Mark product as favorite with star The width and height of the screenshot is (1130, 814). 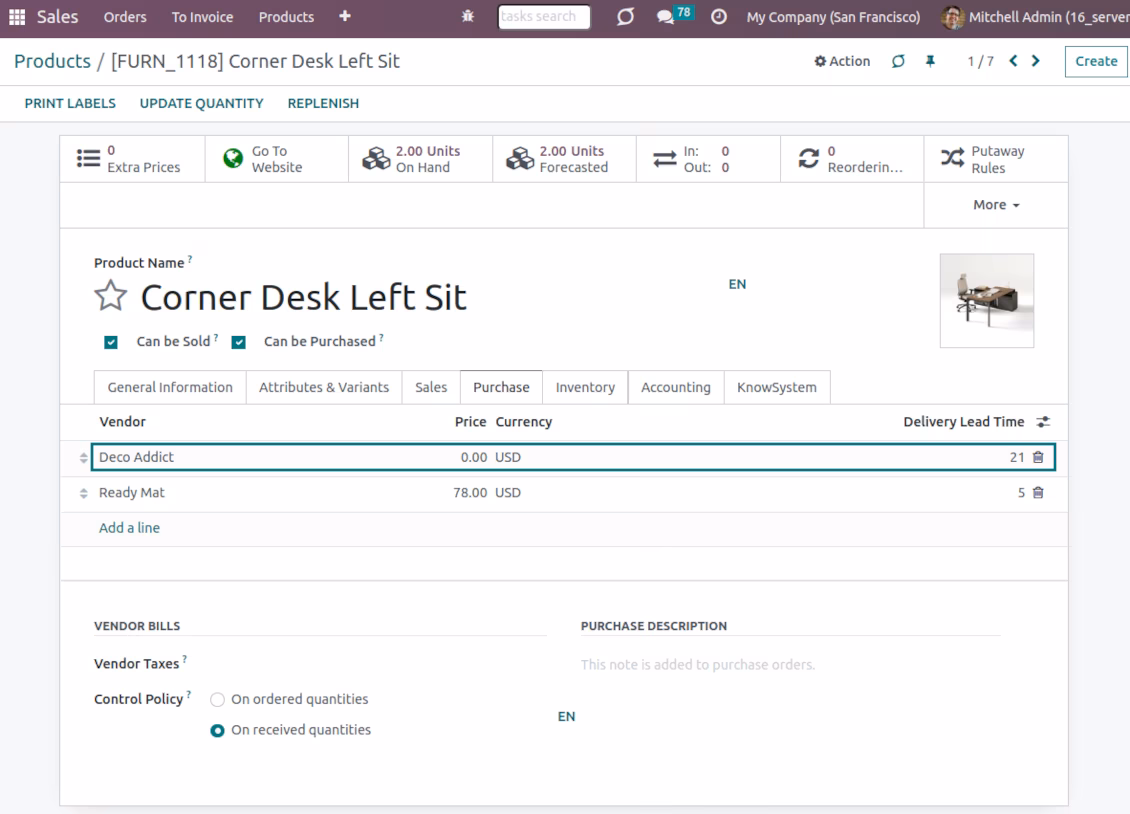pyautogui.click(x=110, y=296)
